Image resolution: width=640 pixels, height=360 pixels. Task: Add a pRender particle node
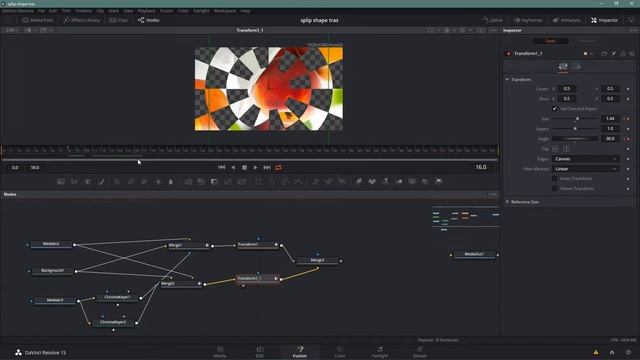[x=342, y=181]
